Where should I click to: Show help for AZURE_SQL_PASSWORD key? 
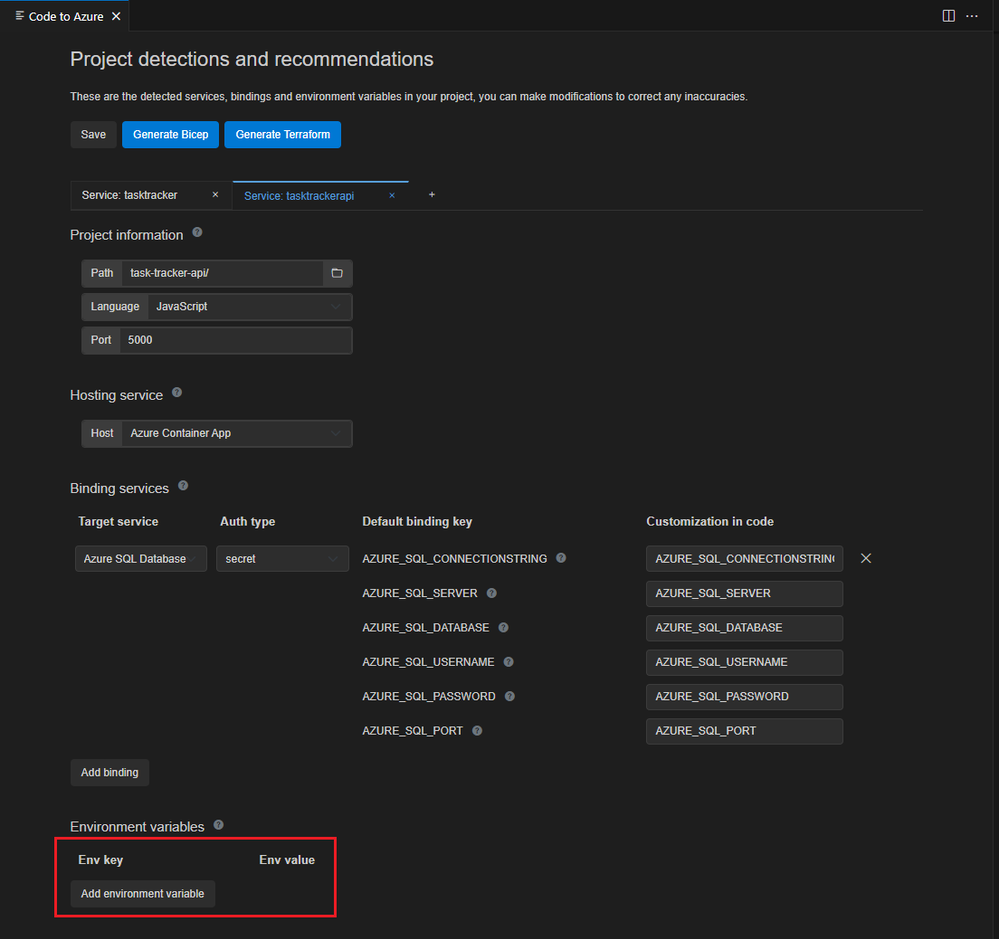(x=510, y=696)
